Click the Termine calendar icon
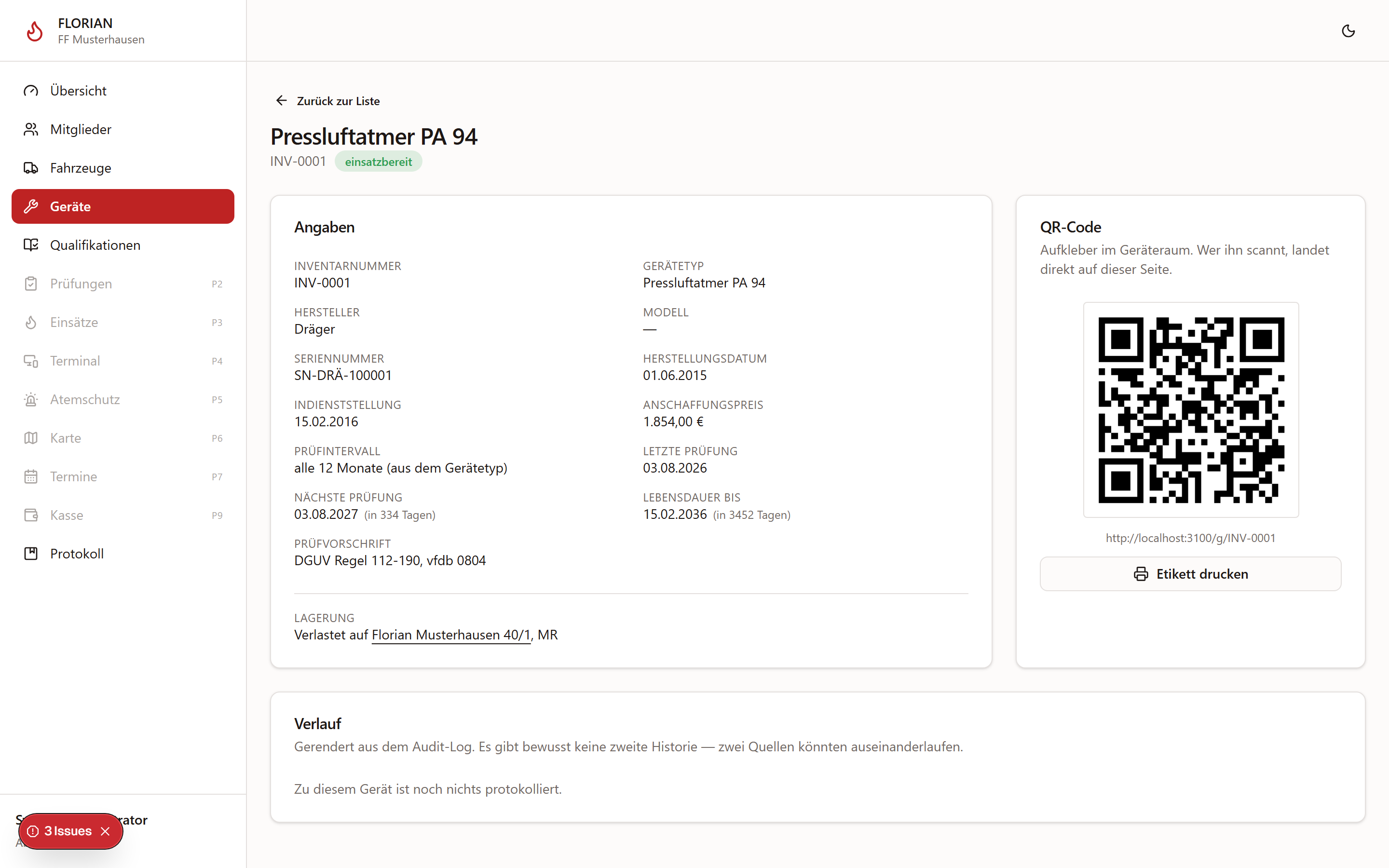This screenshot has width=1389, height=868. [31, 476]
